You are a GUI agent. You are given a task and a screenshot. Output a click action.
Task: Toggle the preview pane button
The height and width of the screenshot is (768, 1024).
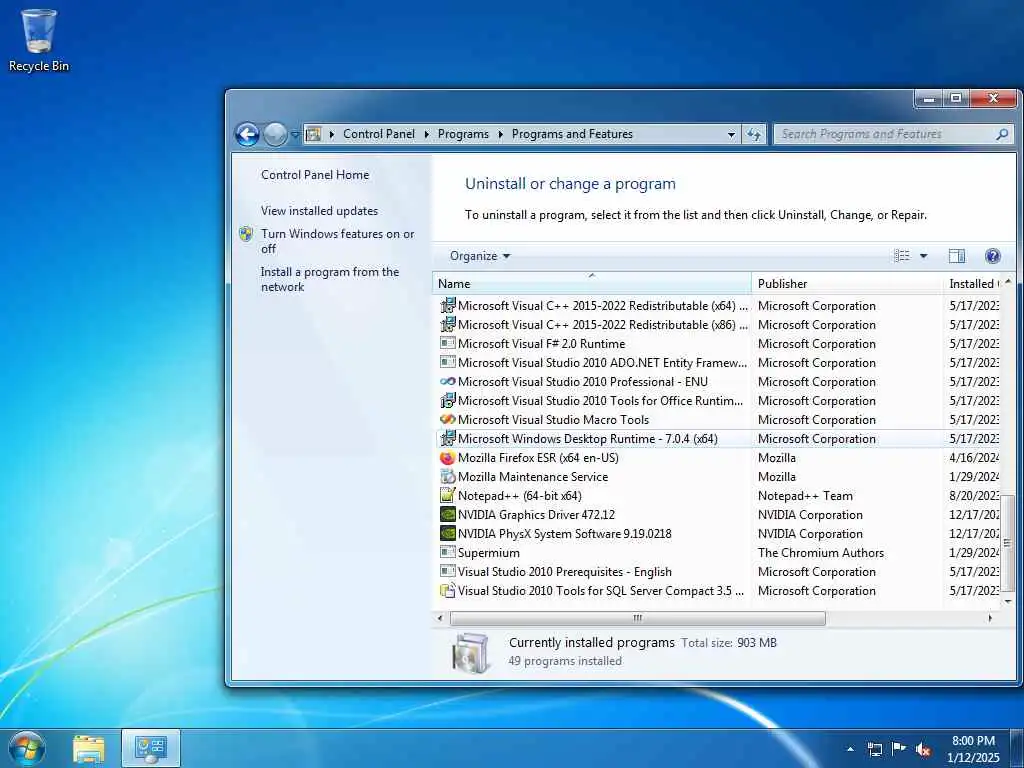[x=957, y=256]
